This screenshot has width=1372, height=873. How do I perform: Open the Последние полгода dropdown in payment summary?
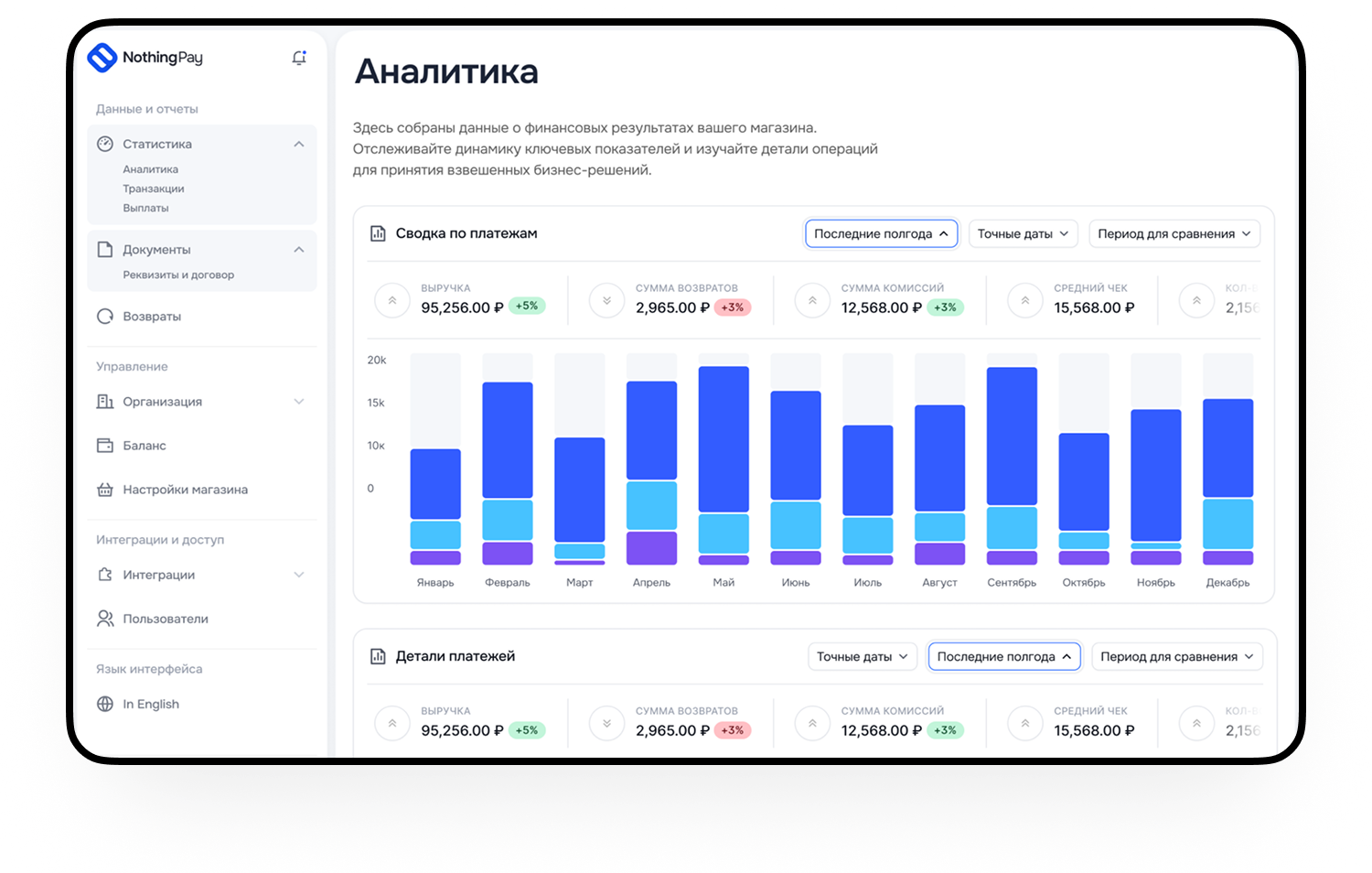tap(880, 233)
